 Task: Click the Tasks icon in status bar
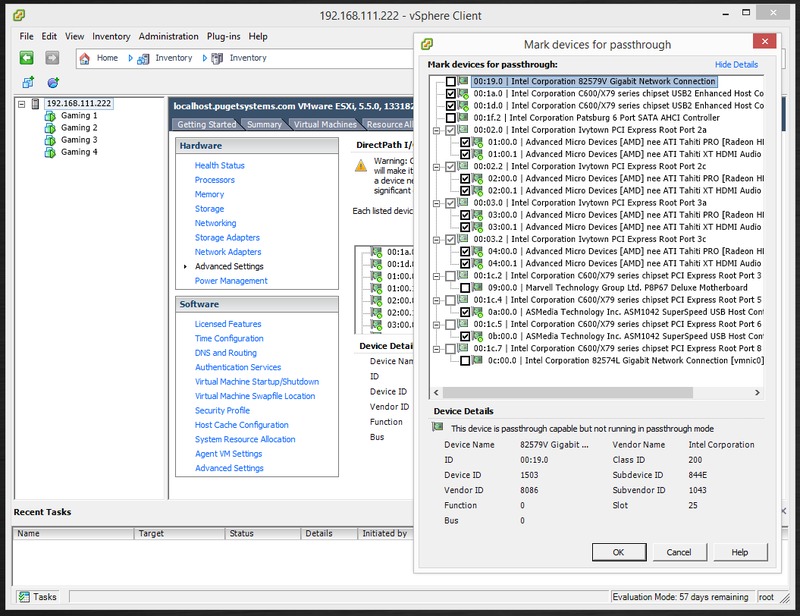pyautogui.click(x=23, y=597)
